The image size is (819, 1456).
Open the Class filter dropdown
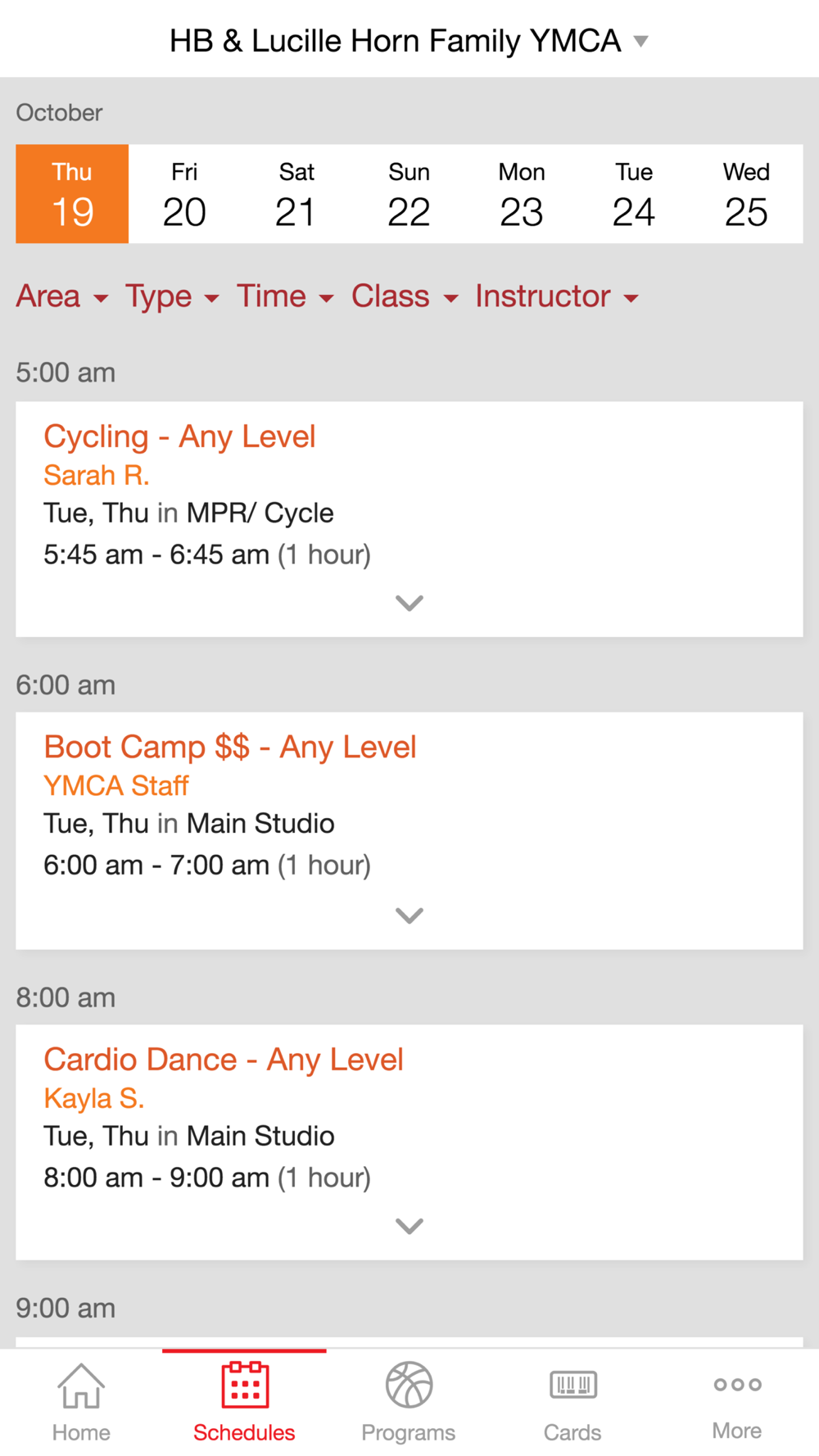pos(405,296)
